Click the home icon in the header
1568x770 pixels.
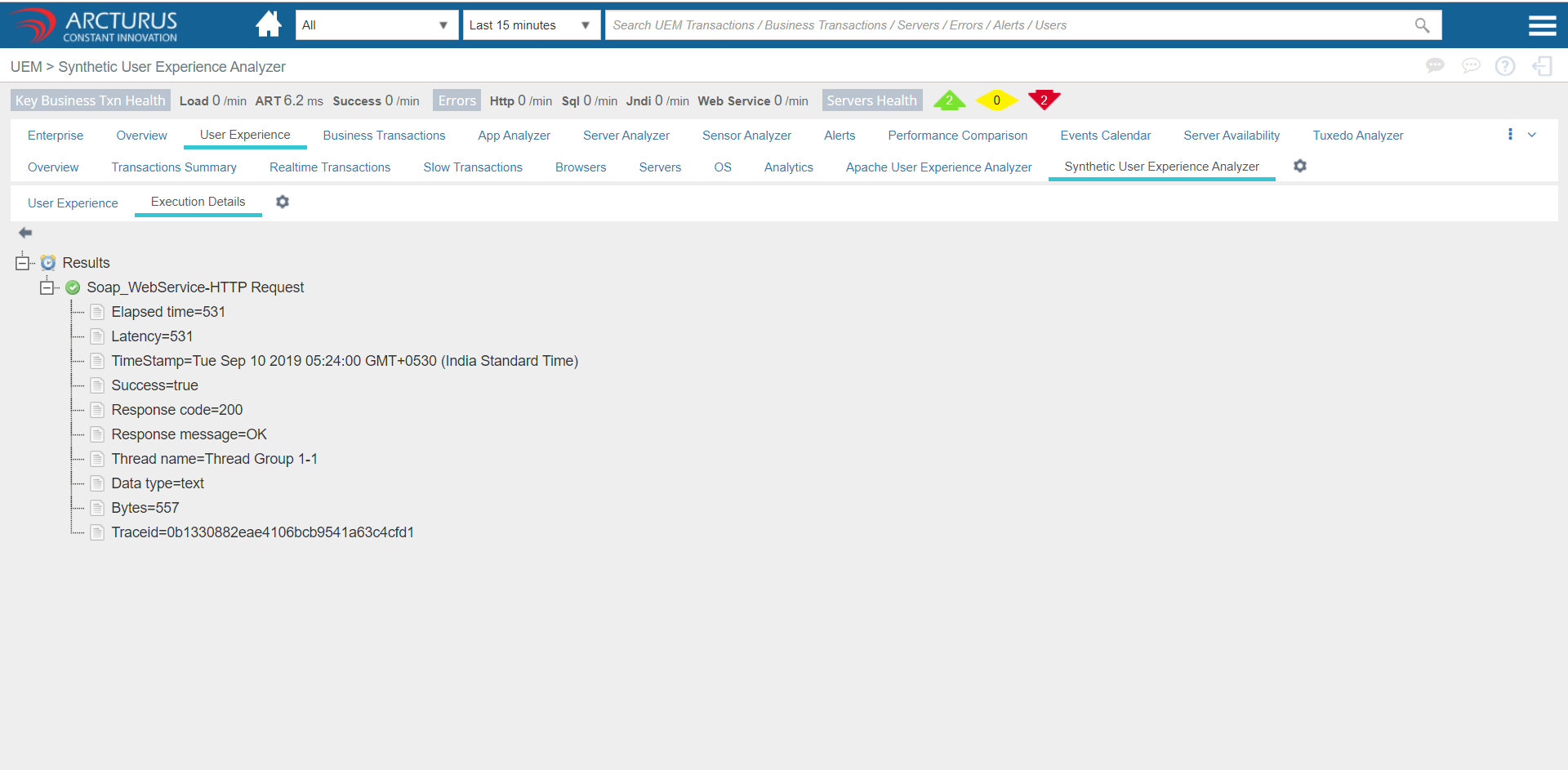[x=268, y=24]
